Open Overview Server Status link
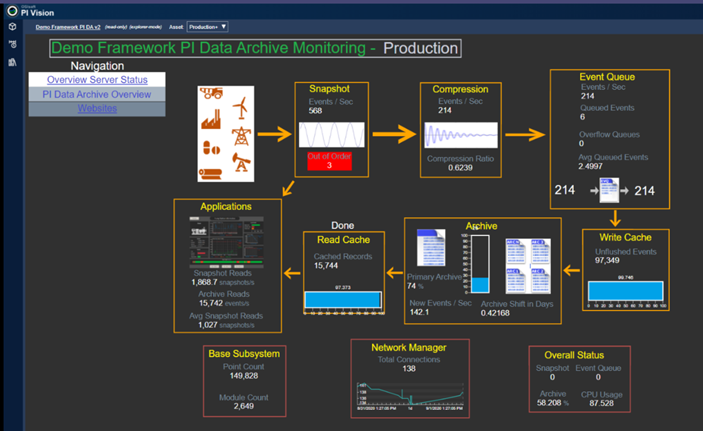The image size is (703, 431). click(x=97, y=80)
